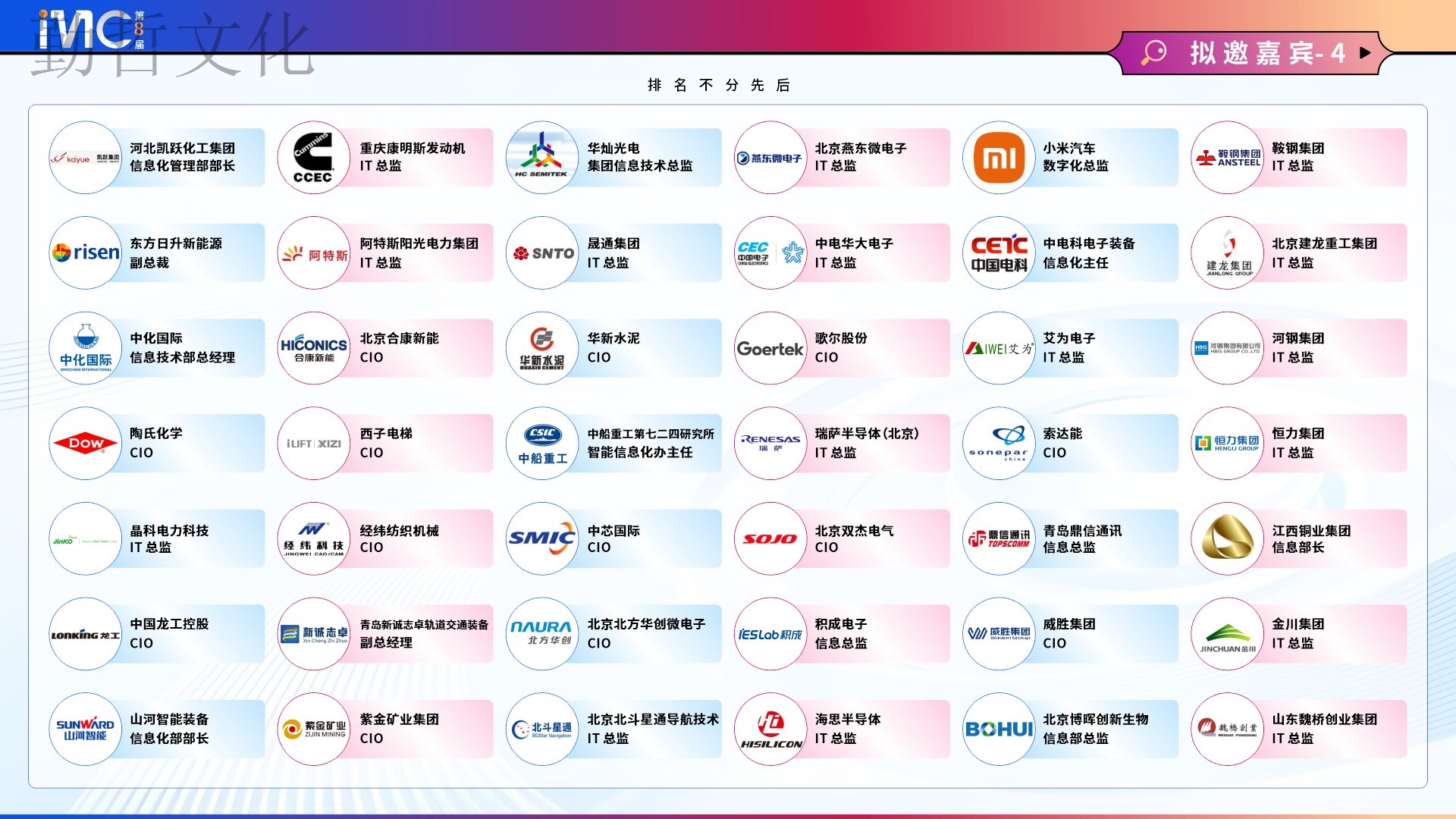Select the text 山东魏桥创业集团

click(1324, 719)
